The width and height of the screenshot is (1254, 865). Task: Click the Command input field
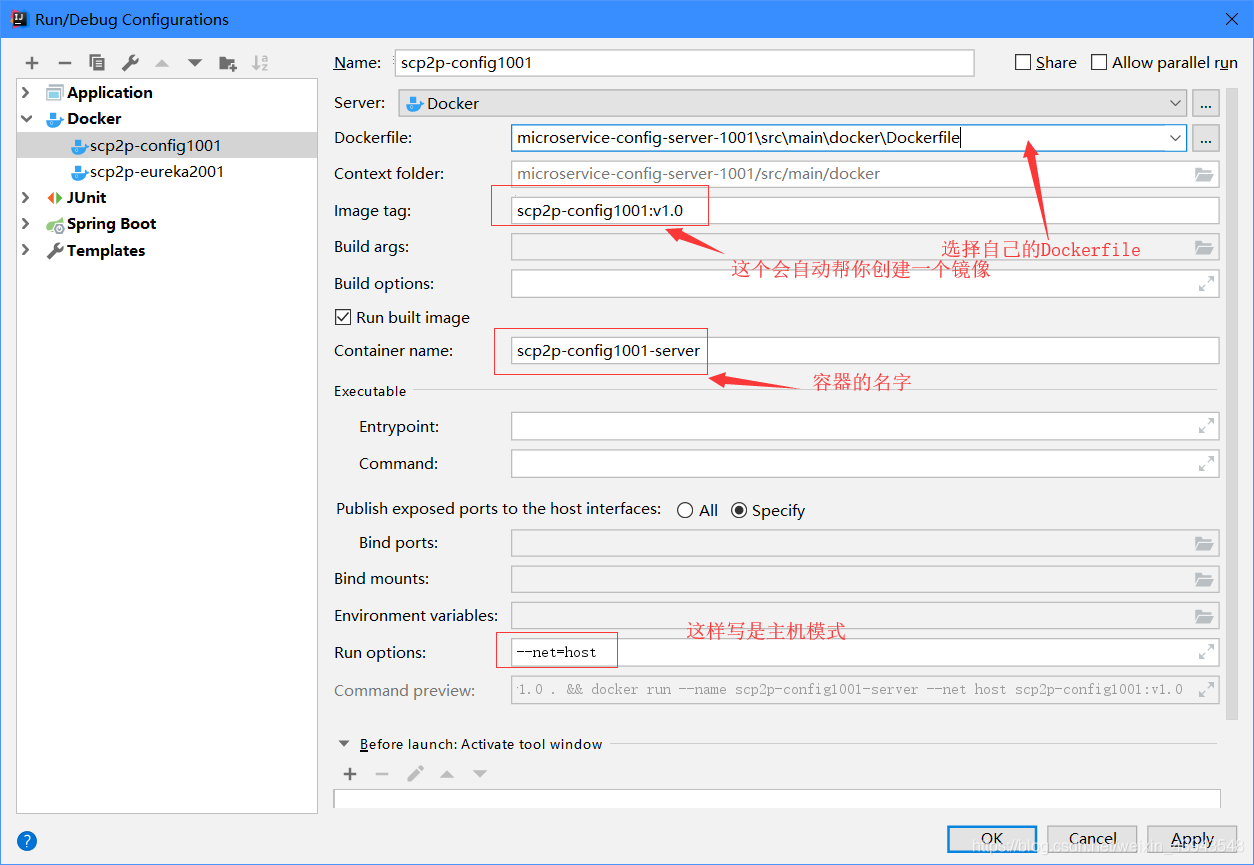[x=865, y=464]
